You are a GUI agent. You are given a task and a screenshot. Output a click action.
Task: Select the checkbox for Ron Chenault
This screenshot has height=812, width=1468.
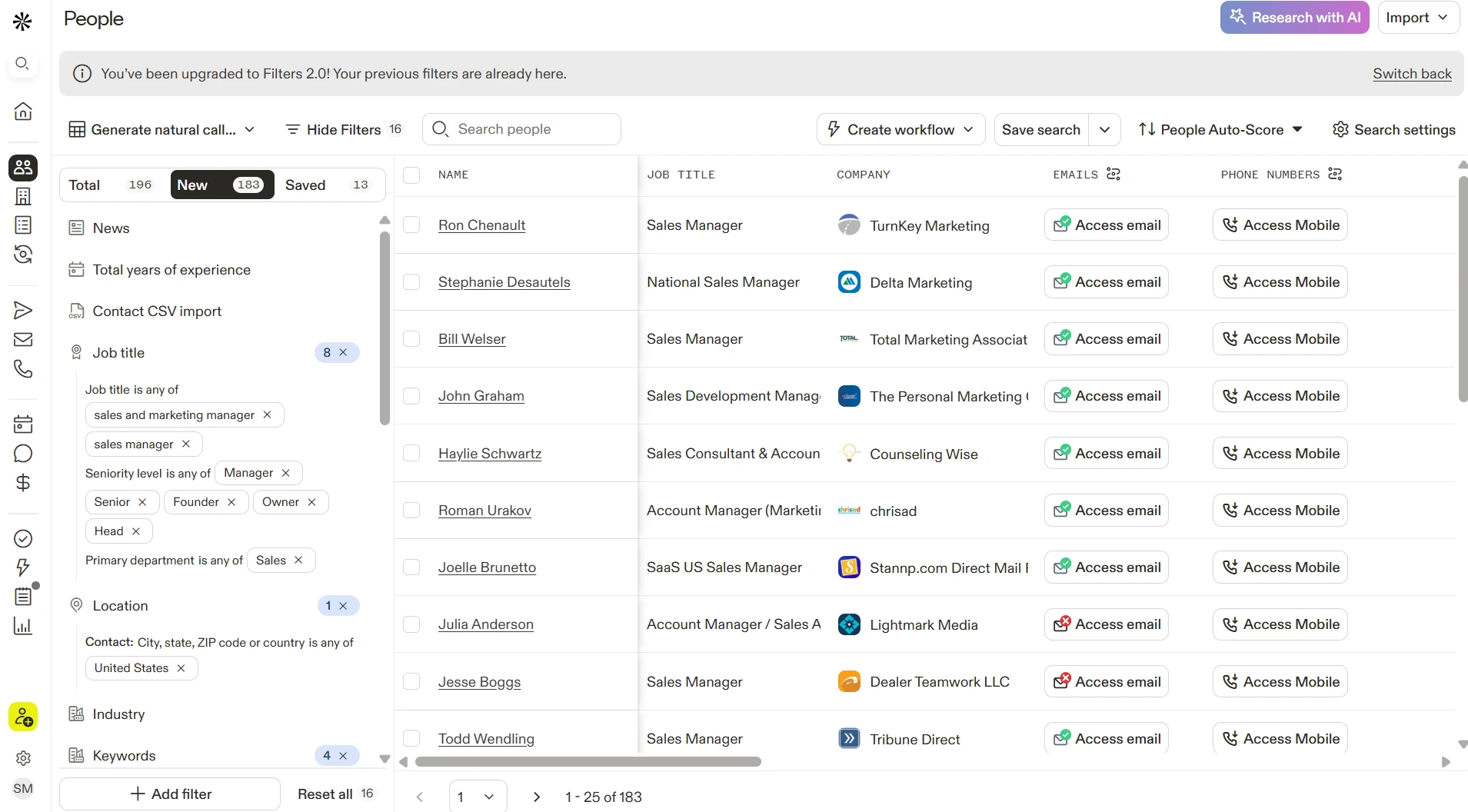click(x=411, y=225)
